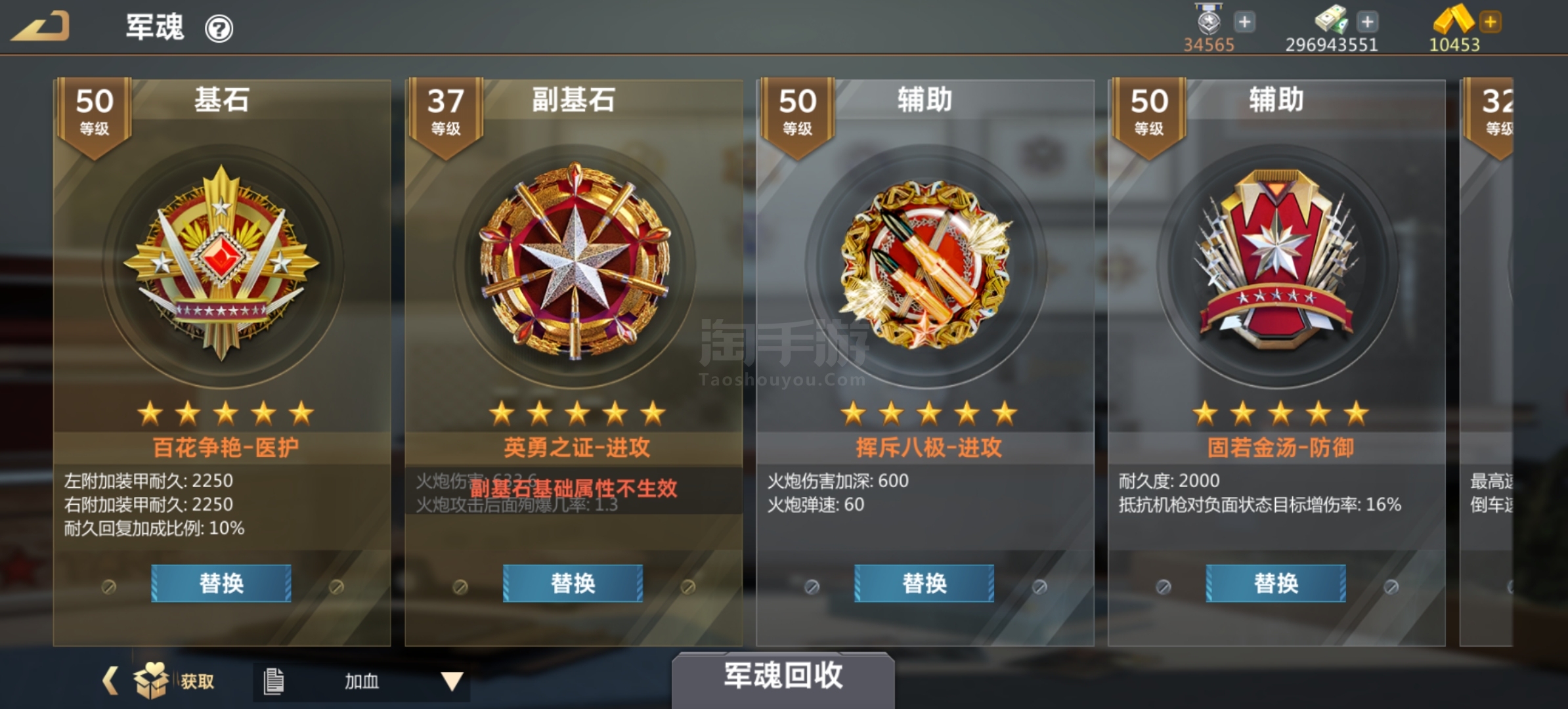Click the left chevron beside 获取
Viewport: 1568px width, 709px height.
(110, 681)
